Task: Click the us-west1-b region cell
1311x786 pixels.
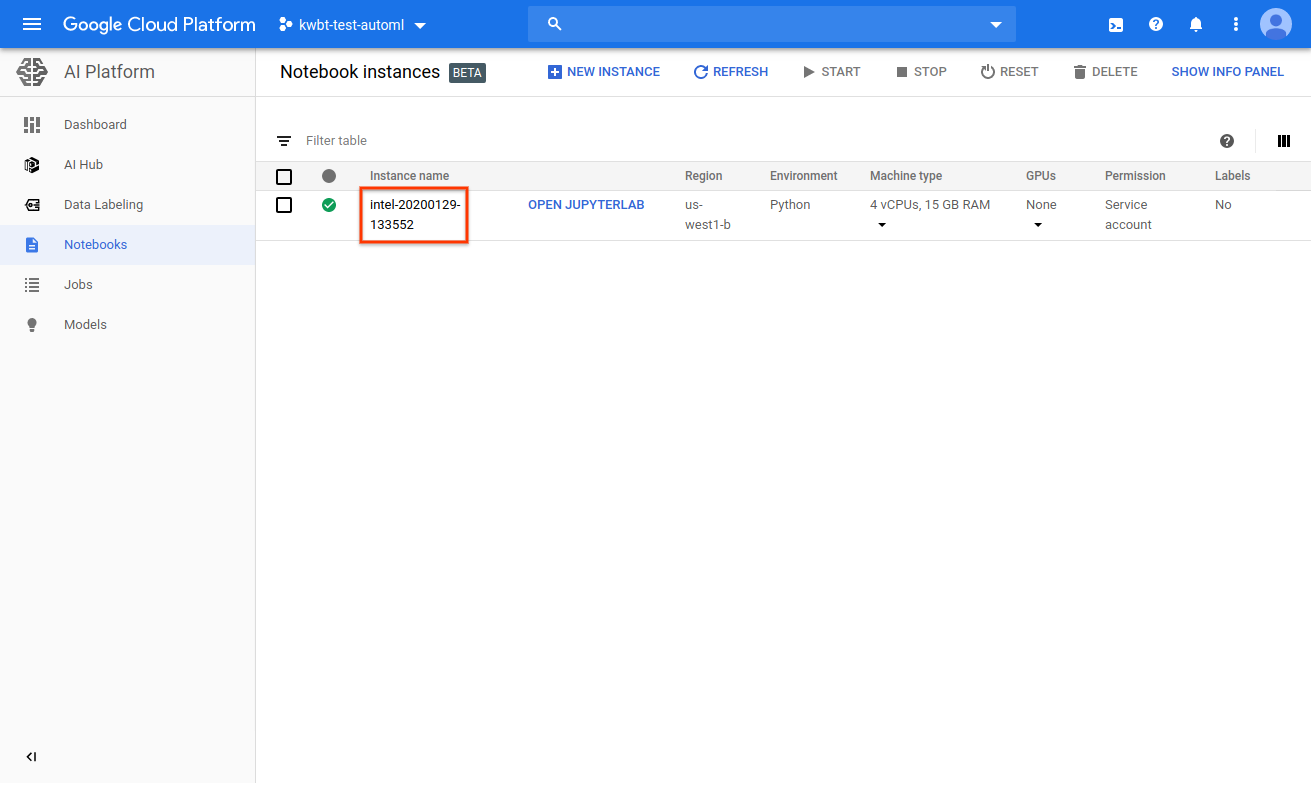Action: tap(708, 215)
